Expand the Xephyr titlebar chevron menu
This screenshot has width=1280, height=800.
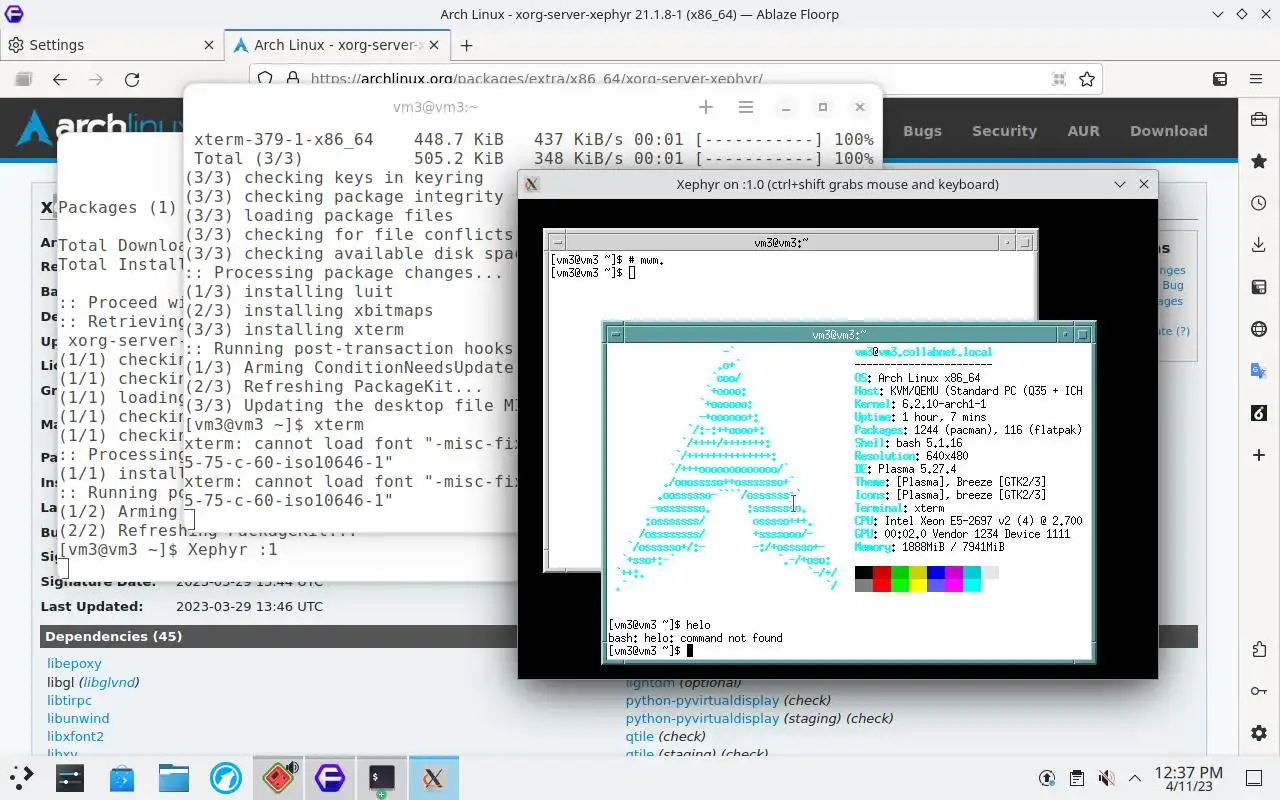pos(1120,184)
